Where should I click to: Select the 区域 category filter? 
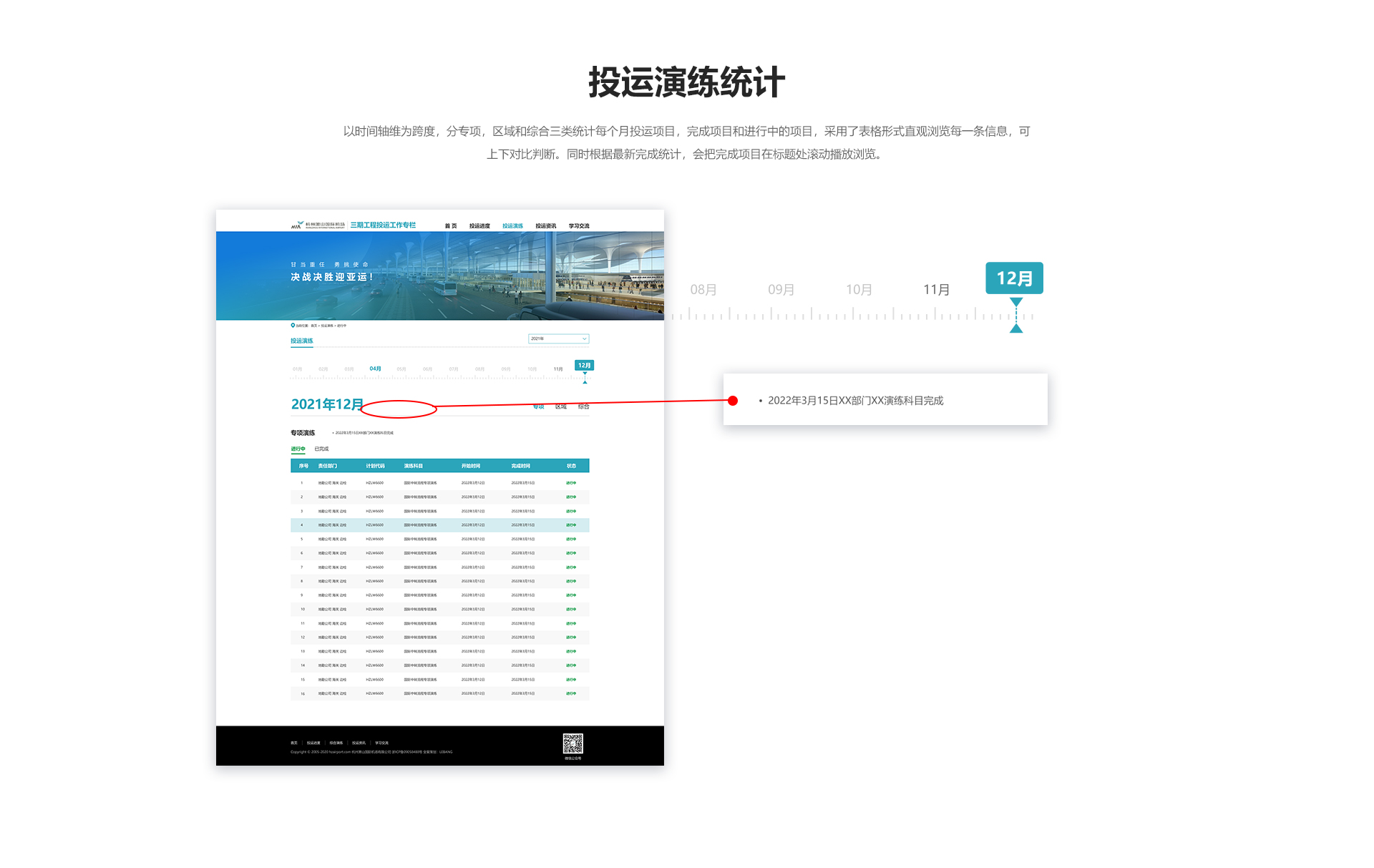[x=560, y=406]
